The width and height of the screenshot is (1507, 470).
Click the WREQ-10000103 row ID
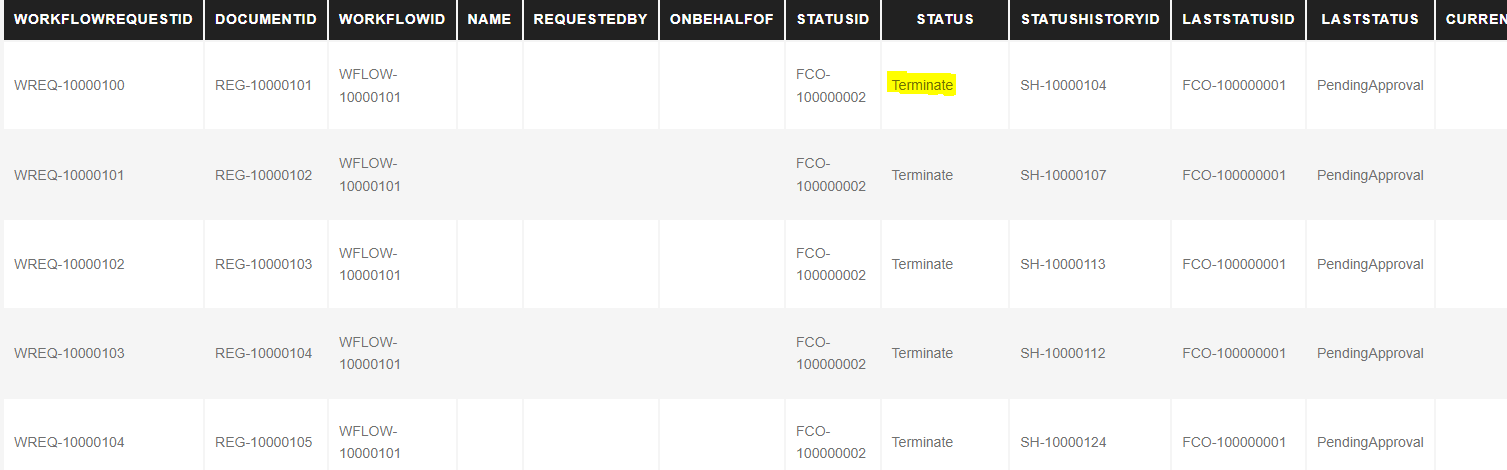[x=69, y=353]
